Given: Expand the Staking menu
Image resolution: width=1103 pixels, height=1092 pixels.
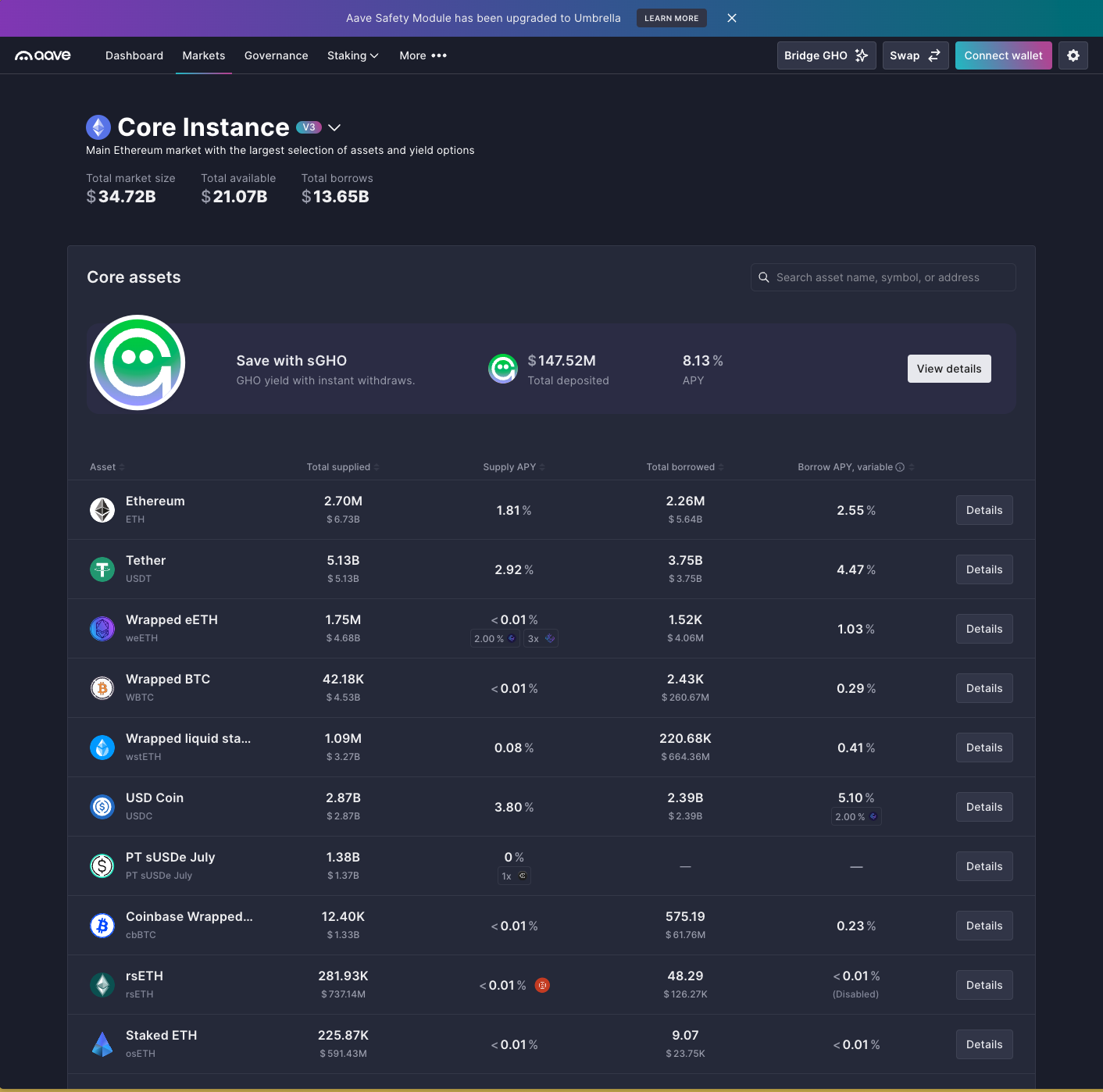Looking at the screenshot, I should 352,55.
